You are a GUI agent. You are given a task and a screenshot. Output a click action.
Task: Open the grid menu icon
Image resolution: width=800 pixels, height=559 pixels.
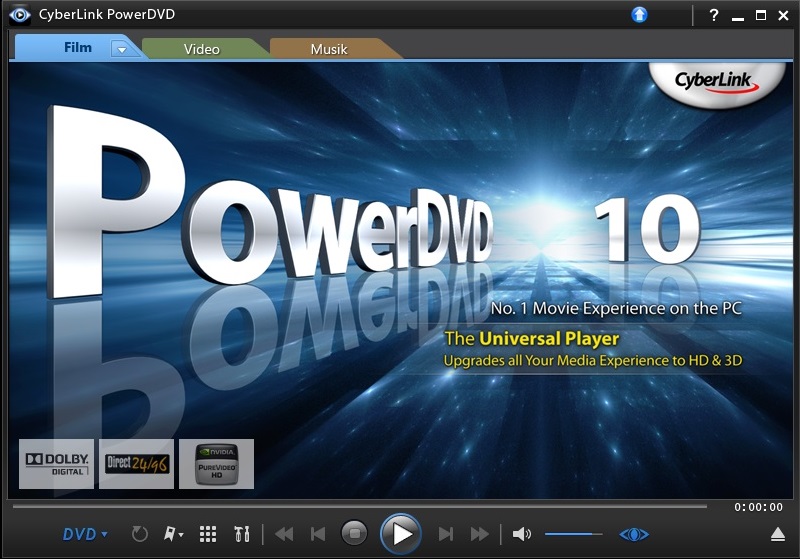tap(208, 534)
